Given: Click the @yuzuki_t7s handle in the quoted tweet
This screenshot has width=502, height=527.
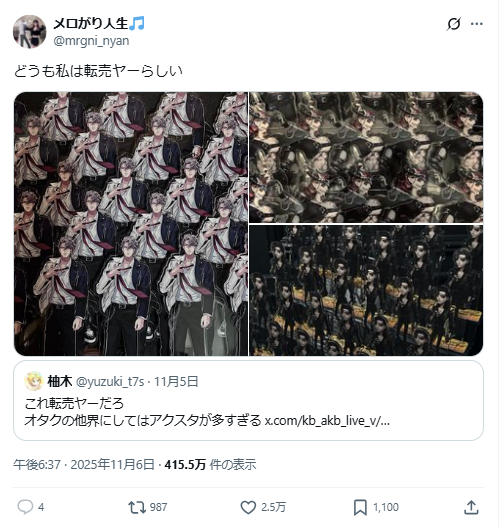Looking at the screenshot, I should pos(110,381).
